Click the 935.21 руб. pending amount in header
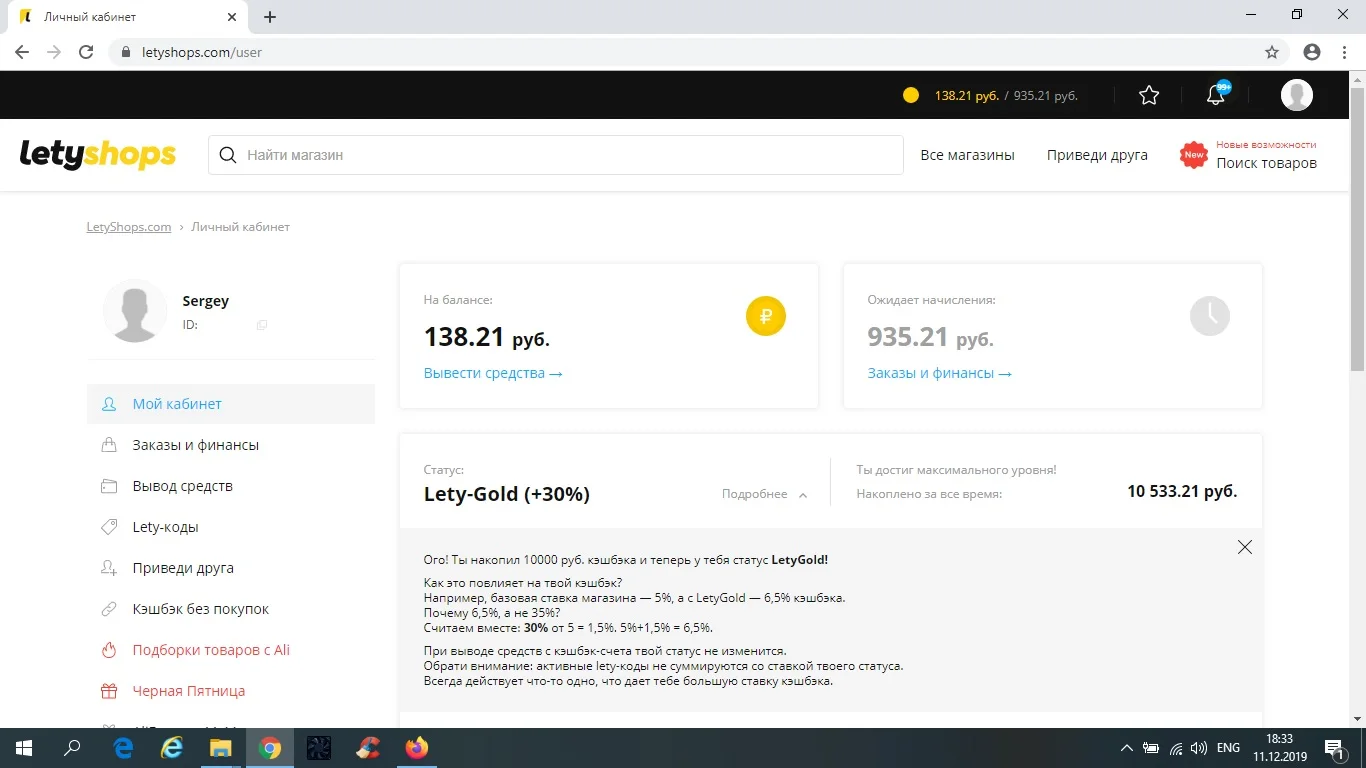Image resolution: width=1366 pixels, height=768 pixels. click(1046, 96)
